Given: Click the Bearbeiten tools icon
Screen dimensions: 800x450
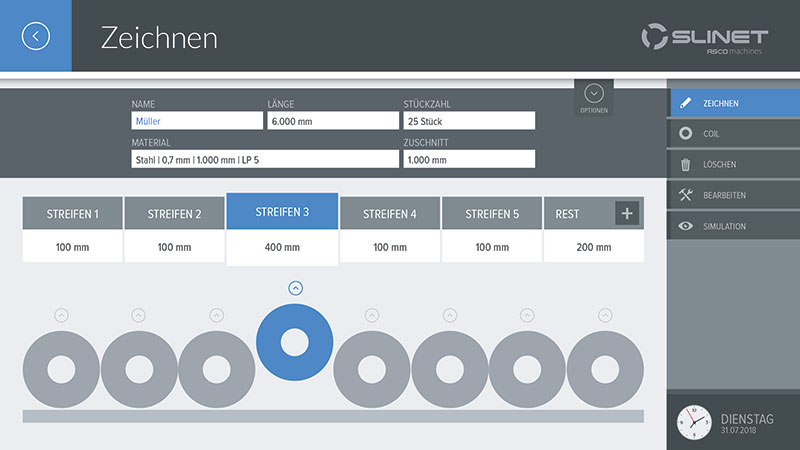Looking at the screenshot, I should (x=685, y=195).
